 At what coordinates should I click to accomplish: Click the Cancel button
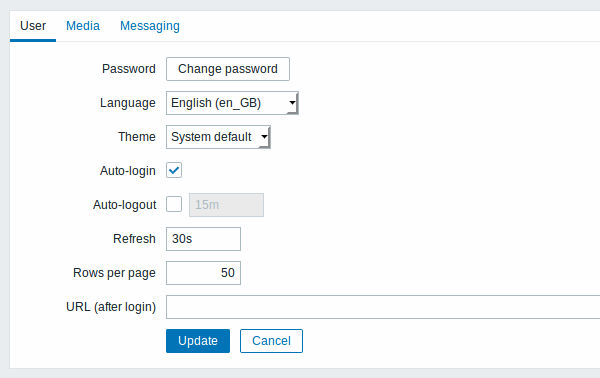pos(271,341)
